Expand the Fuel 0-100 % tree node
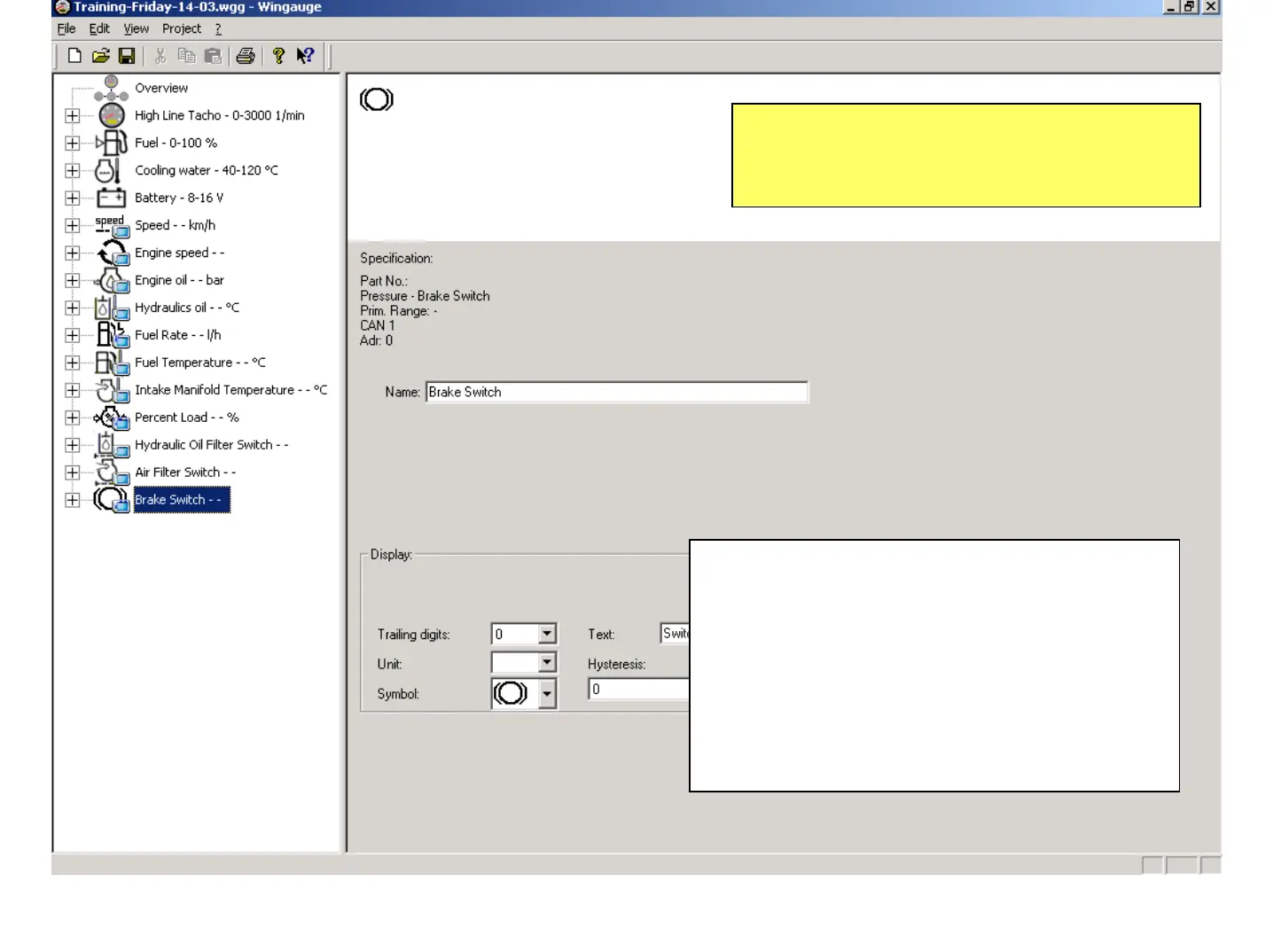The width and height of the screenshot is (1273, 952). coord(73,143)
